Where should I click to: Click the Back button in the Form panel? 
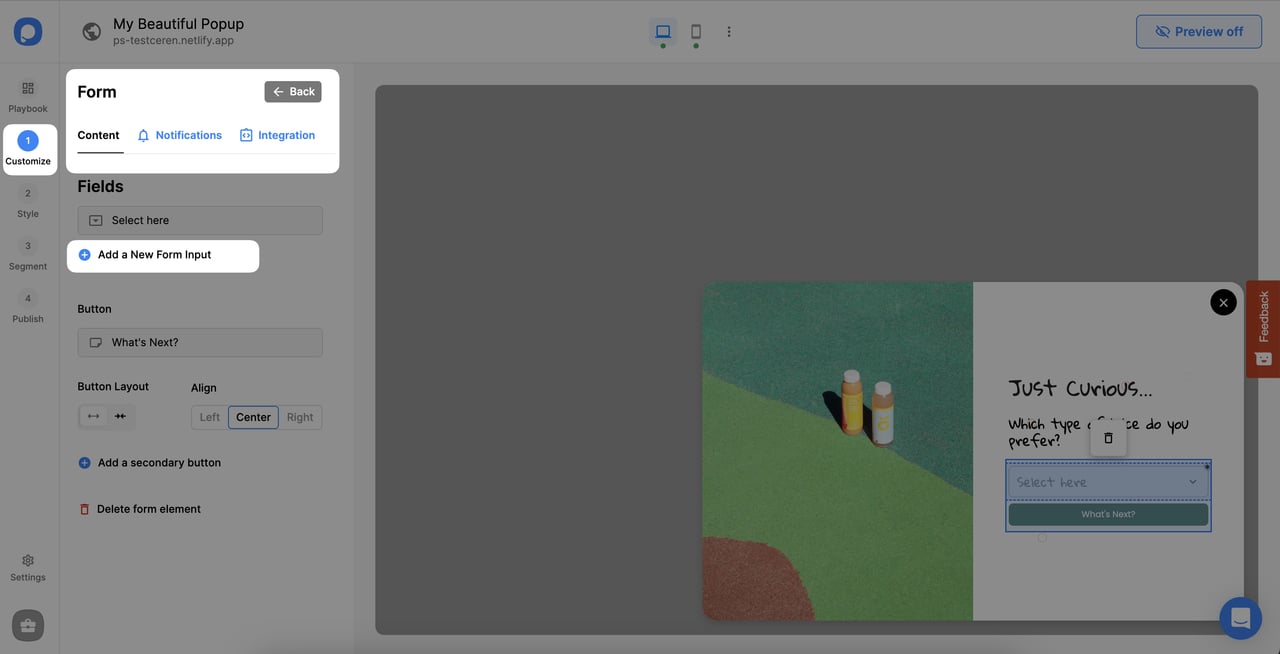[x=293, y=91]
